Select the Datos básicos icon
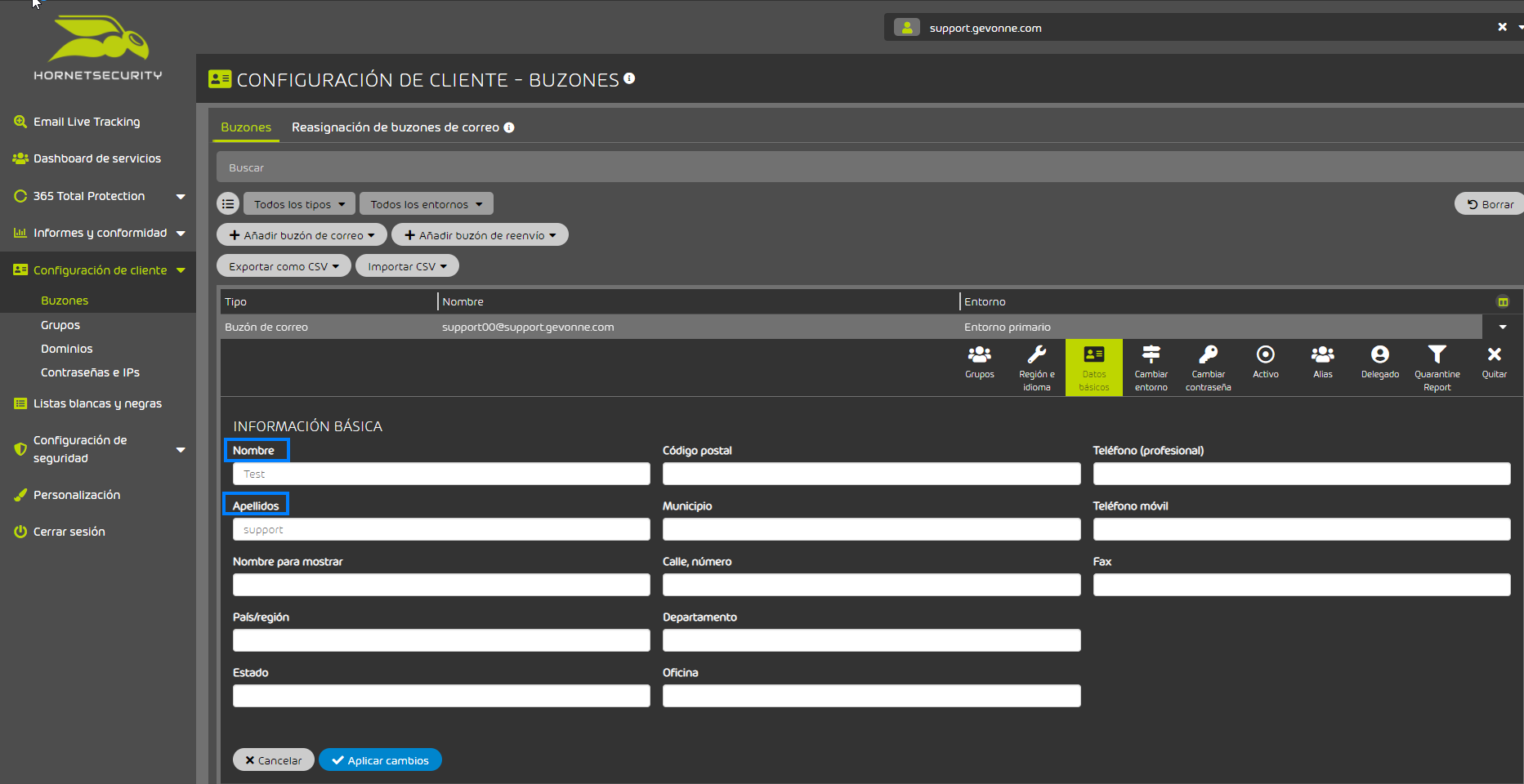Image resolution: width=1524 pixels, height=784 pixels. point(1093,367)
